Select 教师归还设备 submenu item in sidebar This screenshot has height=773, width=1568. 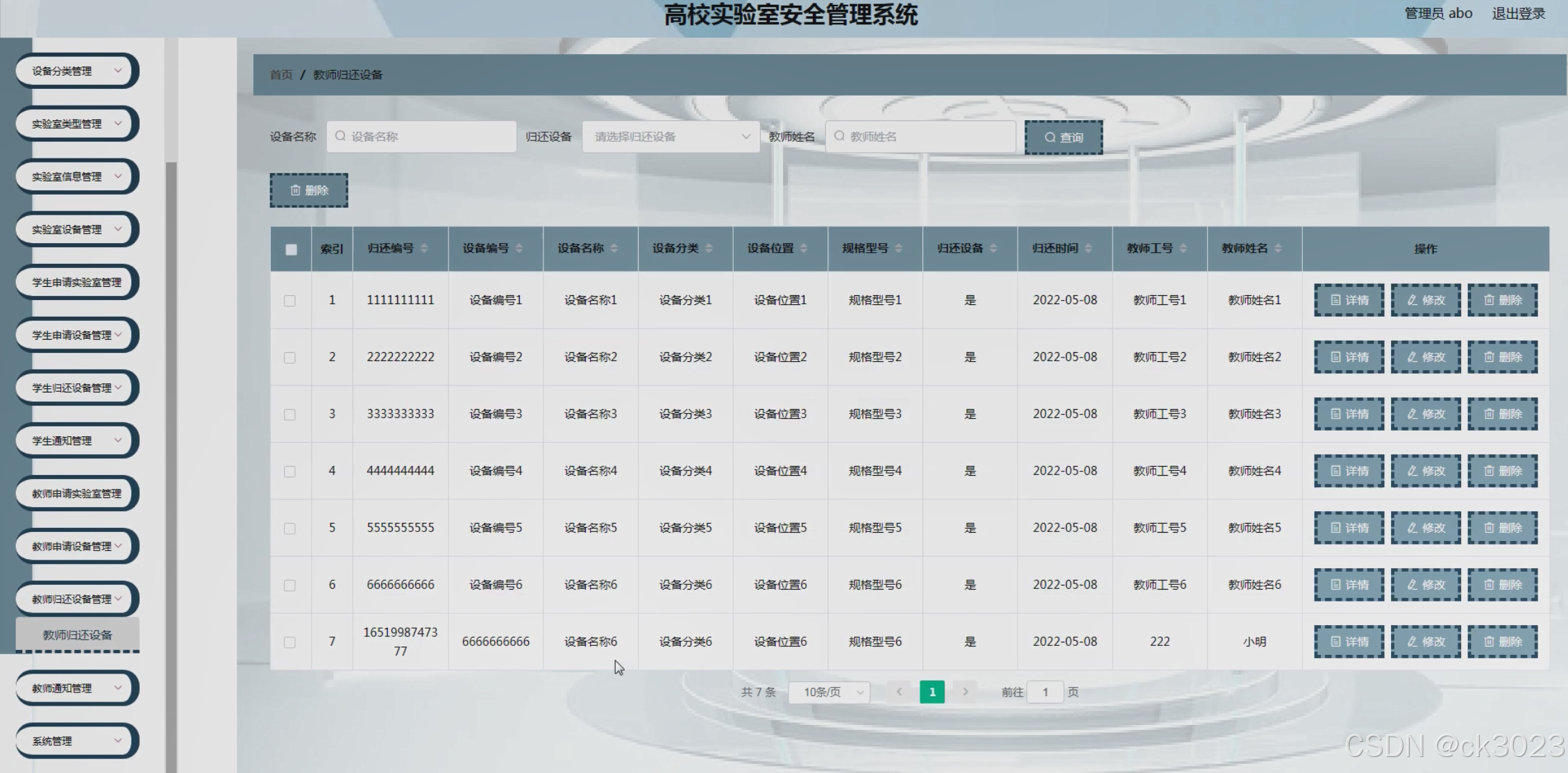(77, 635)
